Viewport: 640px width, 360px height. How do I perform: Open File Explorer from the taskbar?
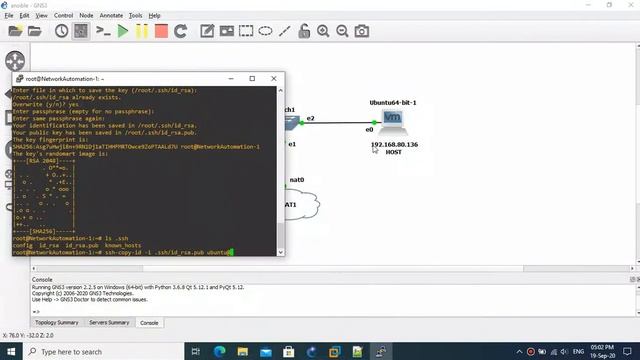click(242, 351)
